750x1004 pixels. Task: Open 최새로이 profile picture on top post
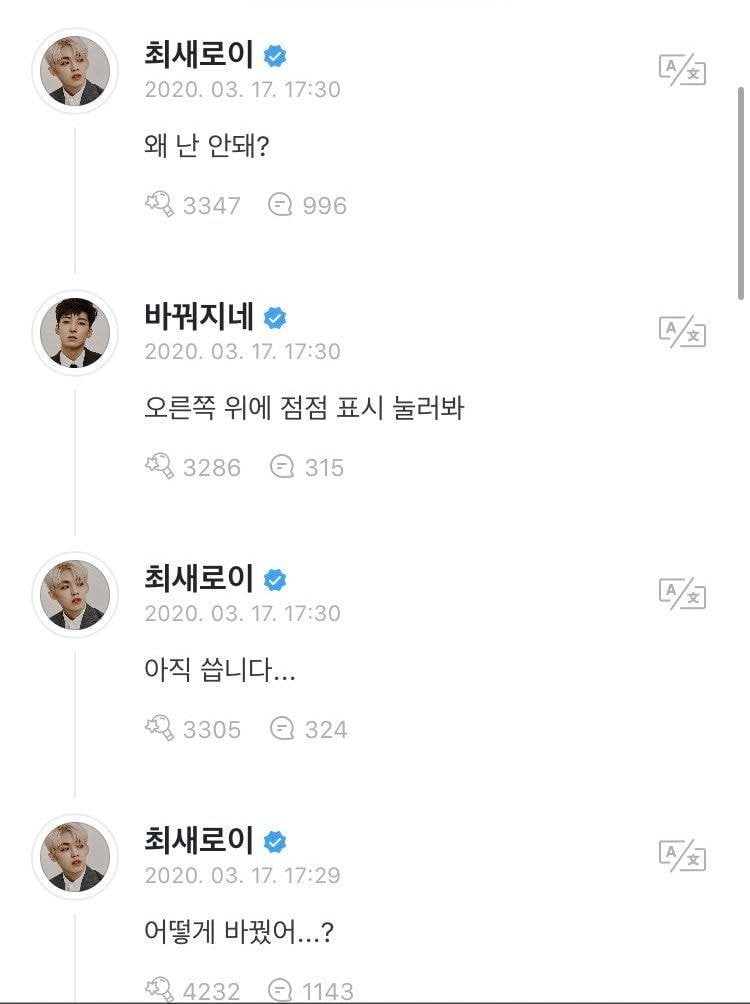[75, 71]
